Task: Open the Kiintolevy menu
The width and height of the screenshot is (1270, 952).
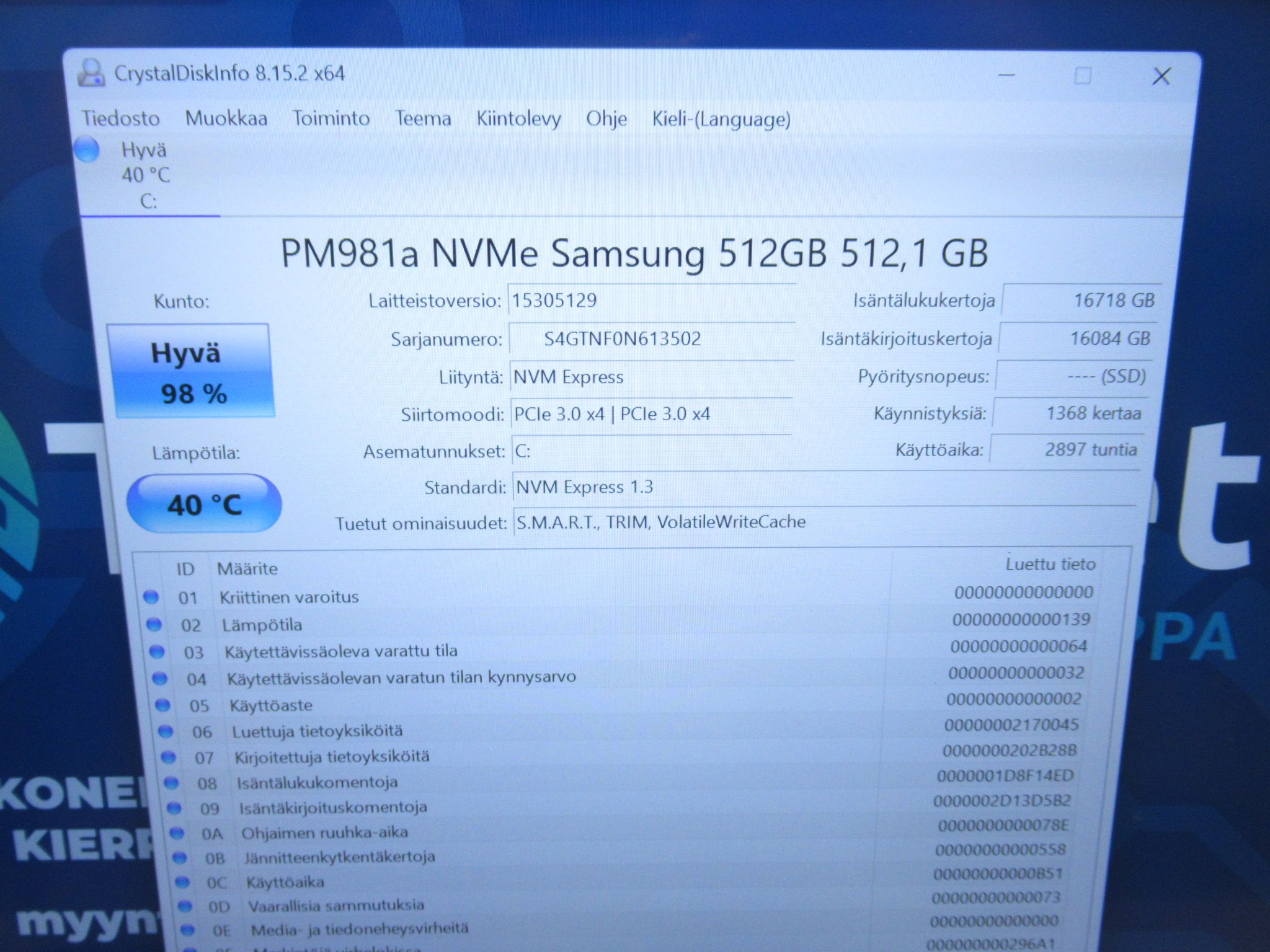Action: tap(518, 118)
